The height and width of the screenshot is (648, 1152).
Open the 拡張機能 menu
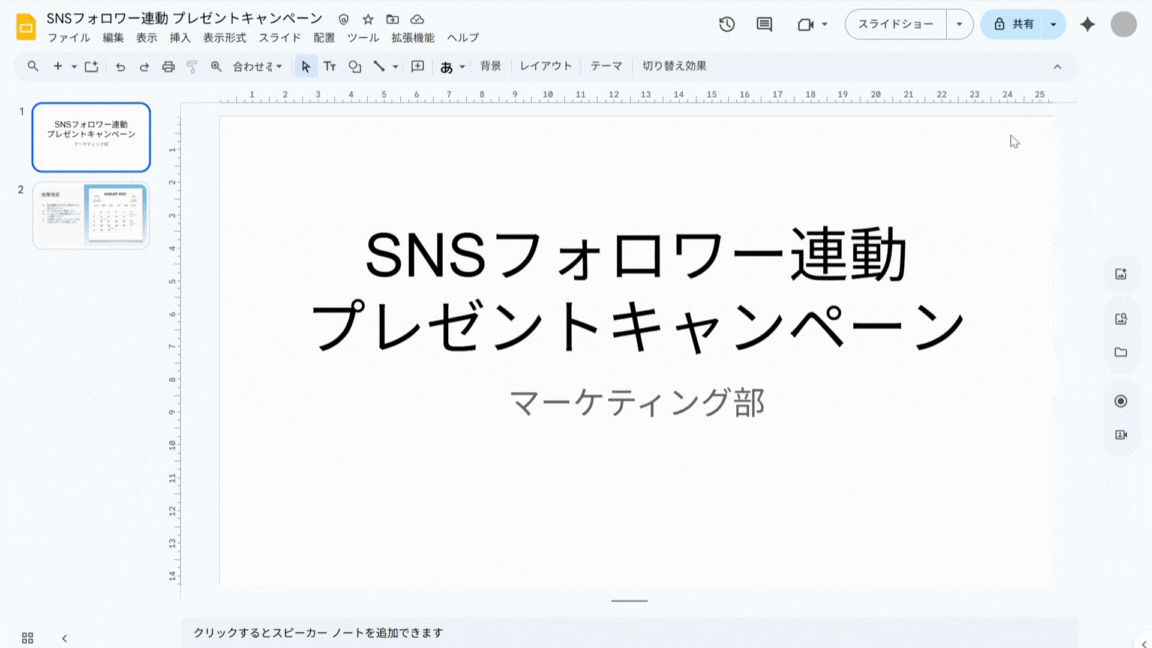coord(413,37)
